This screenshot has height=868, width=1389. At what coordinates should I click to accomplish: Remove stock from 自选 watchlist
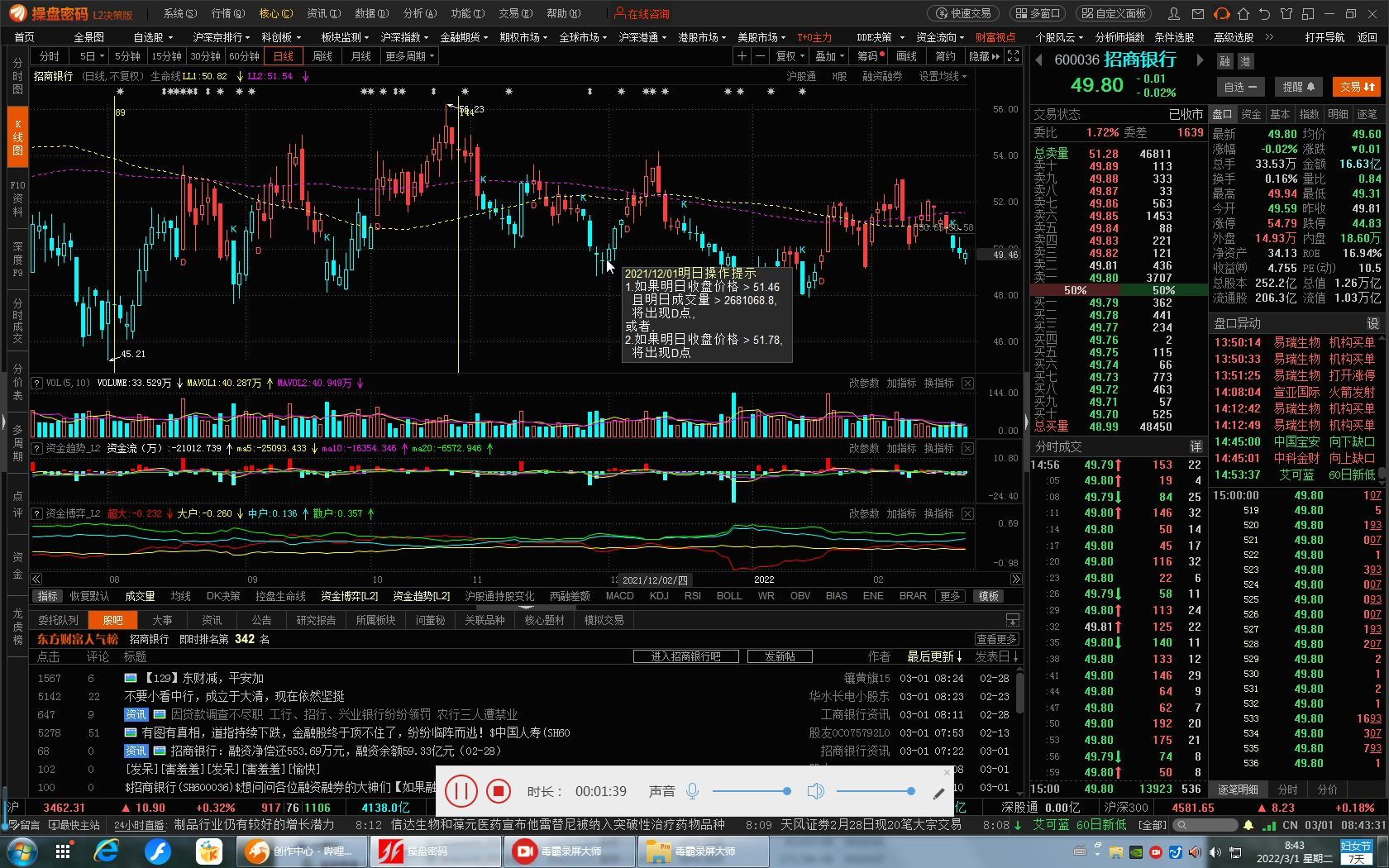click(x=1240, y=86)
